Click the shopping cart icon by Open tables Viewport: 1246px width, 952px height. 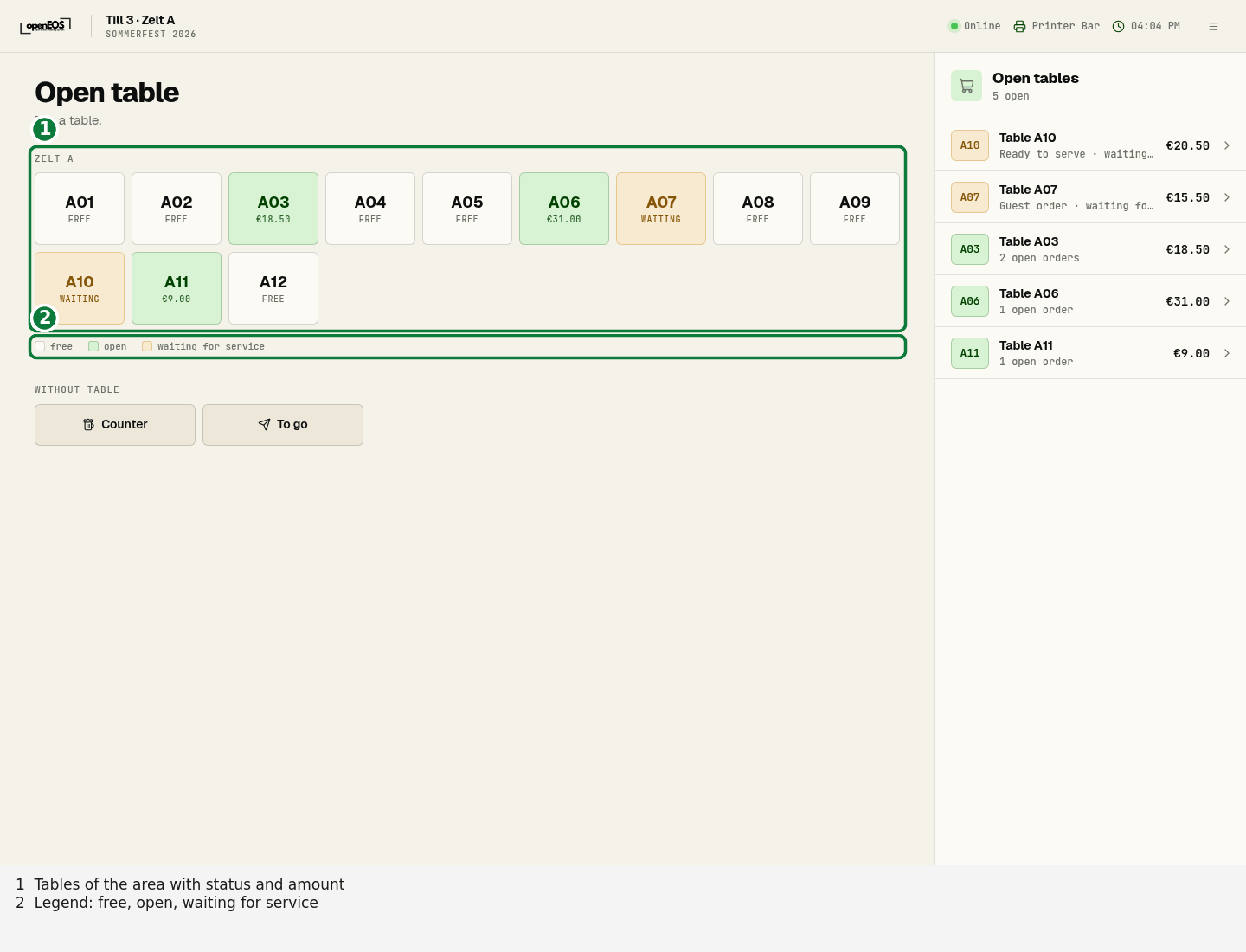(x=967, y=86)
